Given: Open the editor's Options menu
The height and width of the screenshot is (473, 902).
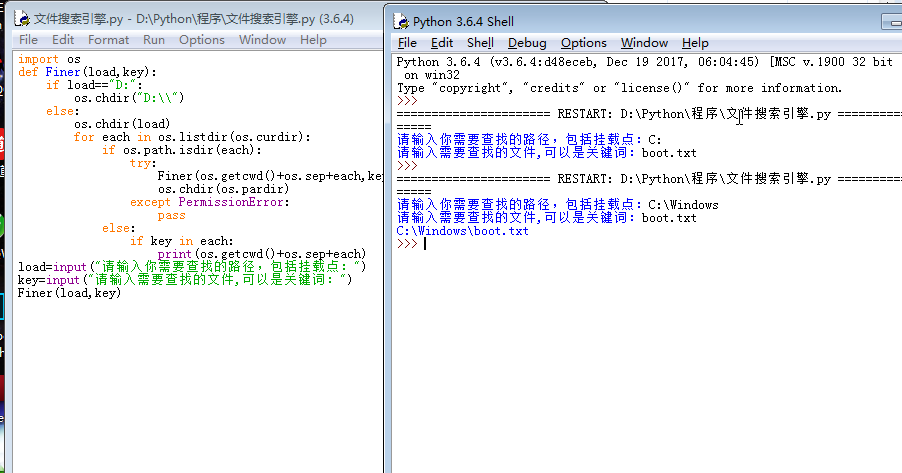Looking at the screenshot, I should [201, 40].
